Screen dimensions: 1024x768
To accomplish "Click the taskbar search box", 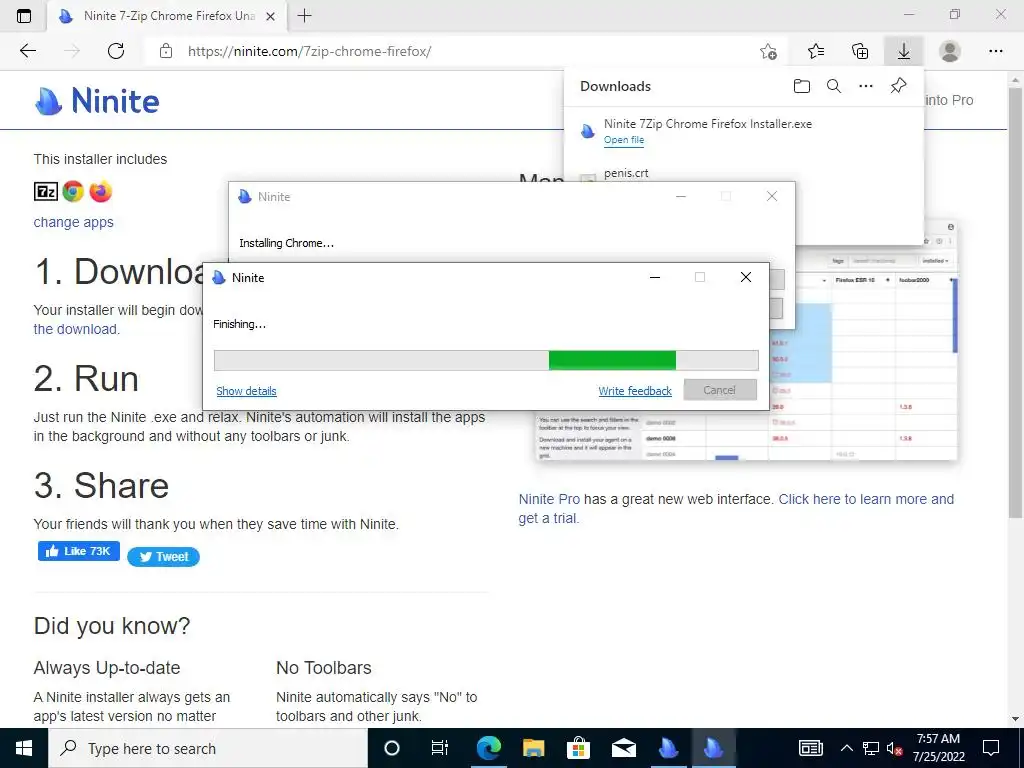I will coord(208,748).
